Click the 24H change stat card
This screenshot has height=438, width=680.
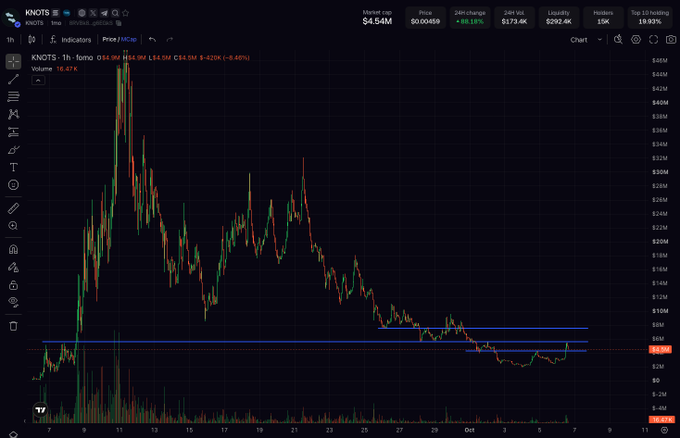(x=470, y=17)
